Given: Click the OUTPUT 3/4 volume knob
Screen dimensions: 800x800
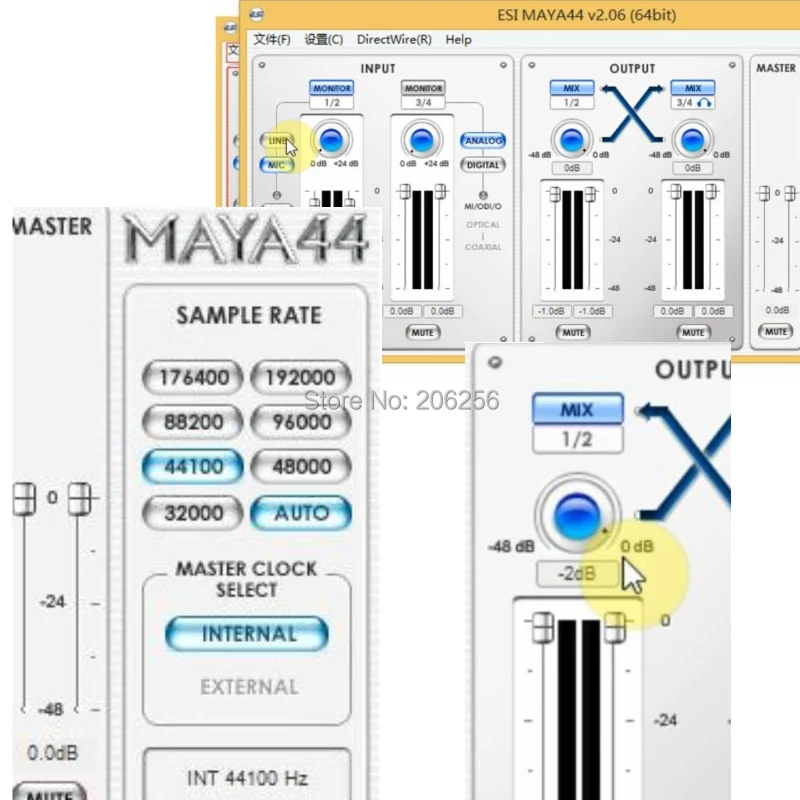Looking at the screenshot, I should point(692,140).
